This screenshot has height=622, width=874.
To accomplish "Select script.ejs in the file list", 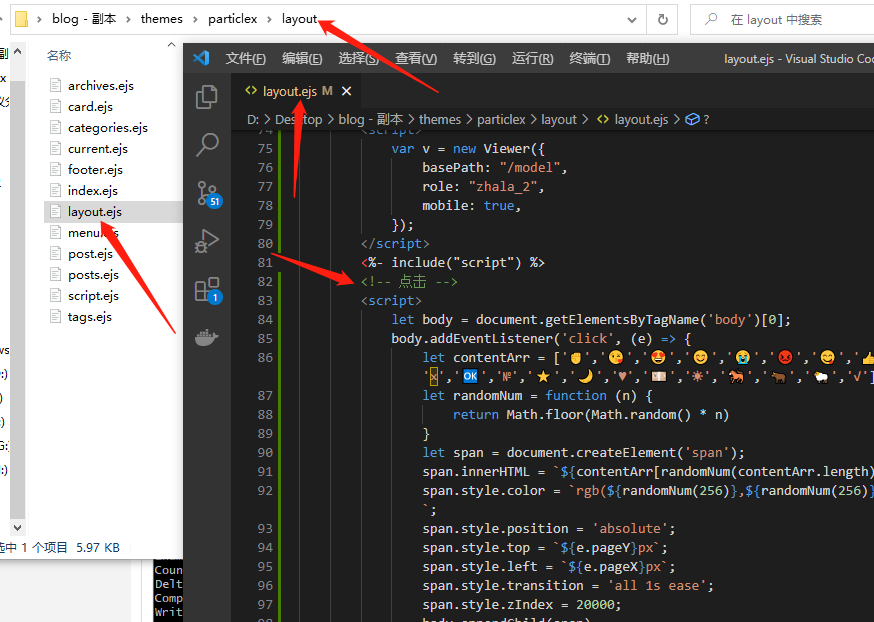I will (93, 296).
